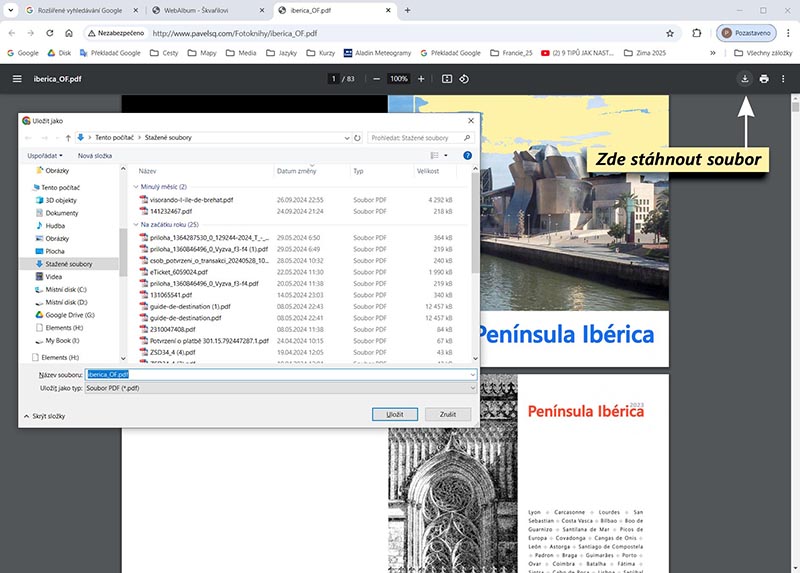Image resolution: width=800 pixels, height=573 pixels.
Task: Click the 'Uložit' button
Action: click(394, 414)
